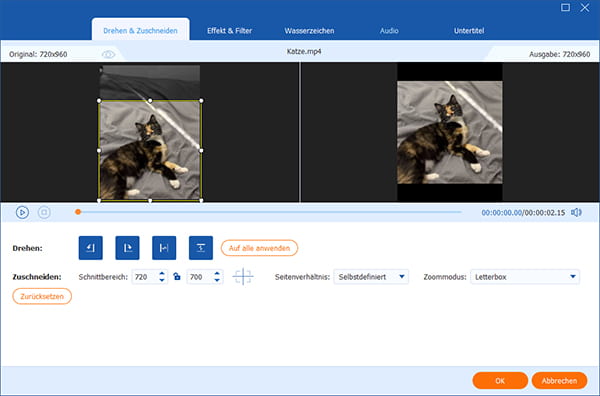Image resolution: width=600 pixels, height=396 pixels.
Task: Flip video vertically
Action: point(201,248)
